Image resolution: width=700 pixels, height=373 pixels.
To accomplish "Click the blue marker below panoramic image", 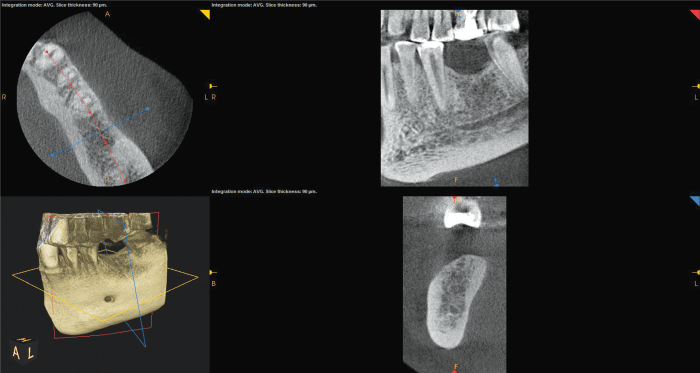I will click(496, 181).
